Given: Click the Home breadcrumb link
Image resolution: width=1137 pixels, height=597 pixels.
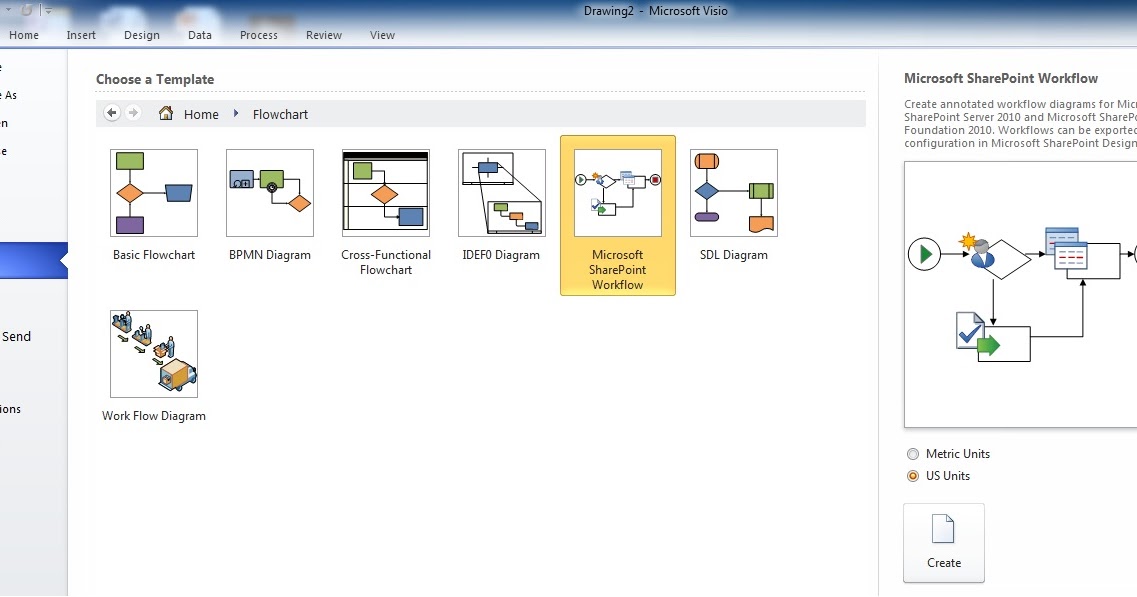Looking at the screenshot, I should (201, 114).
